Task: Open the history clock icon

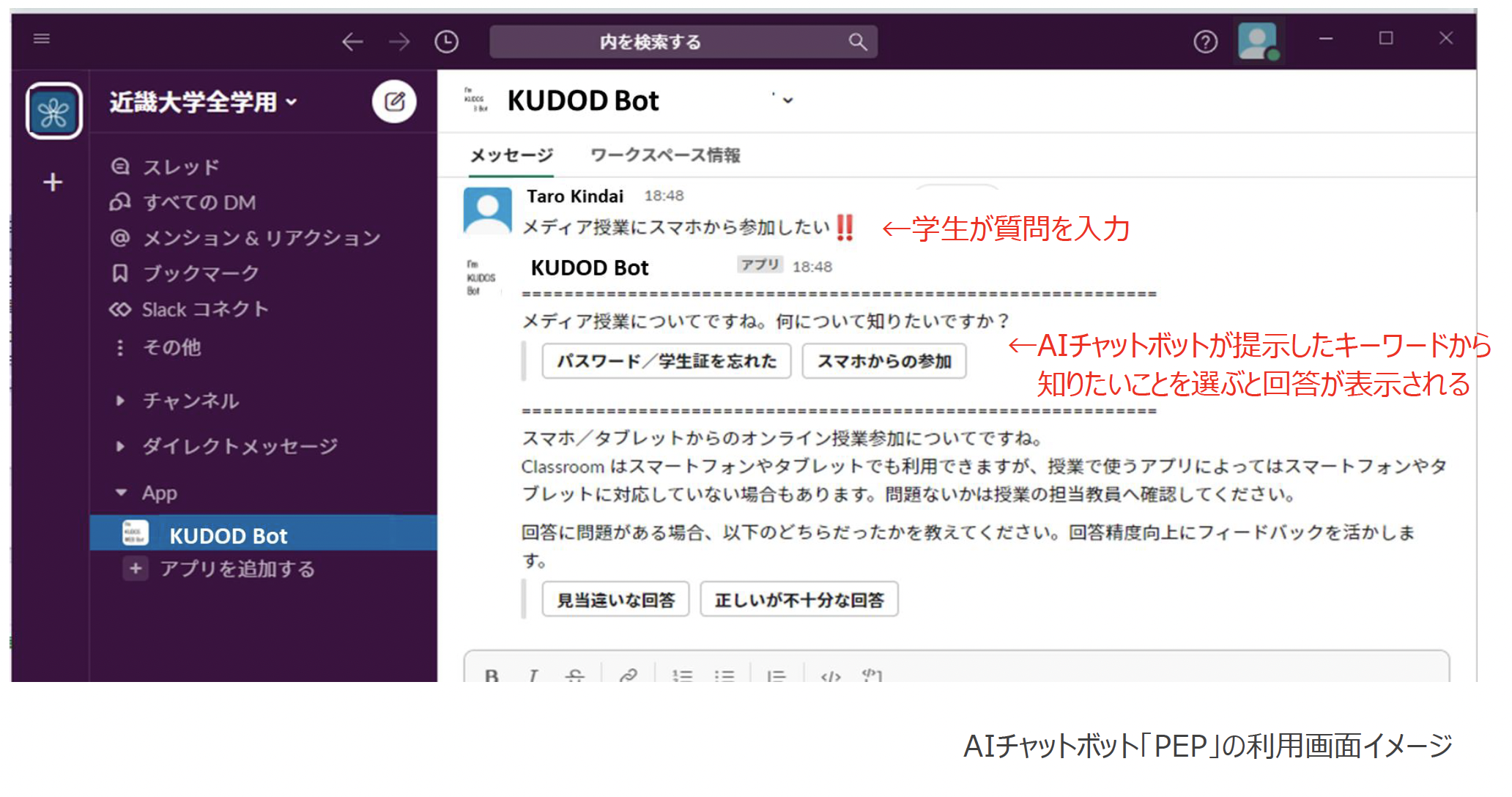Action: coord(446,42)
